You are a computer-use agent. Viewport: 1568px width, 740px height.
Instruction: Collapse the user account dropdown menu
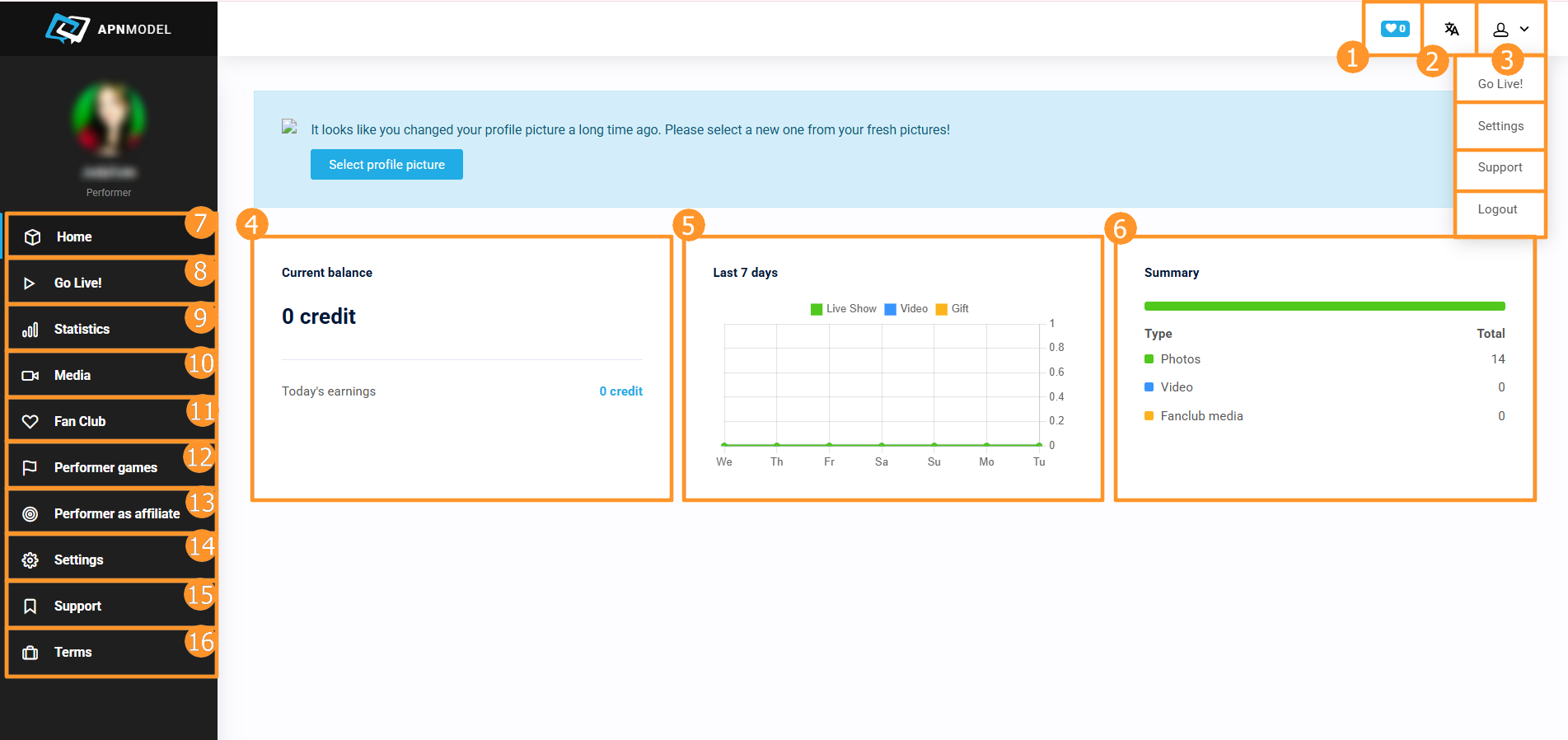(1511, 30)
